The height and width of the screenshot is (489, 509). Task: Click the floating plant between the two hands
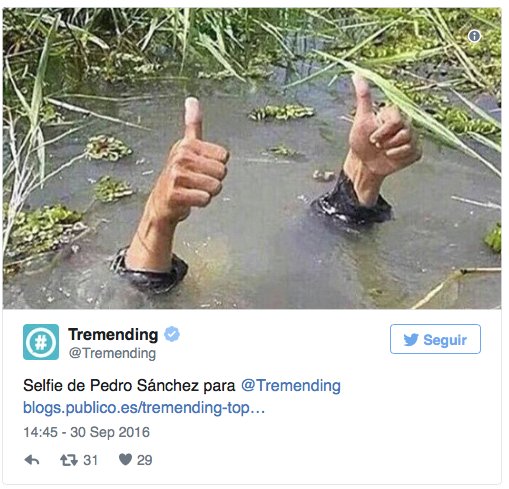282,112
